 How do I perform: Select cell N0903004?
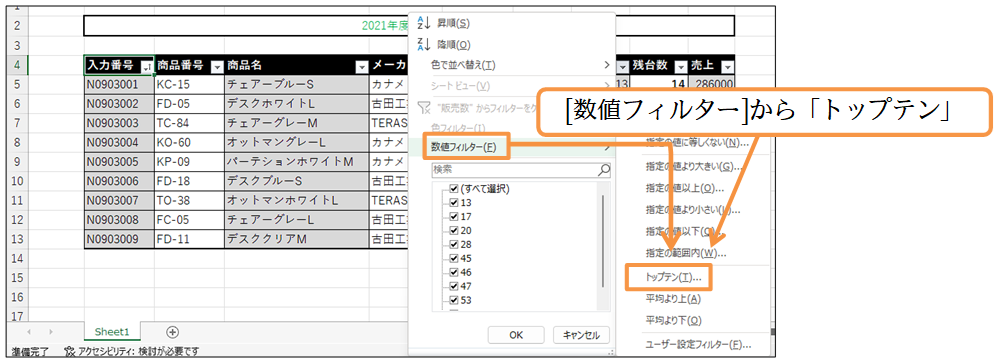(x=119, y=142)
